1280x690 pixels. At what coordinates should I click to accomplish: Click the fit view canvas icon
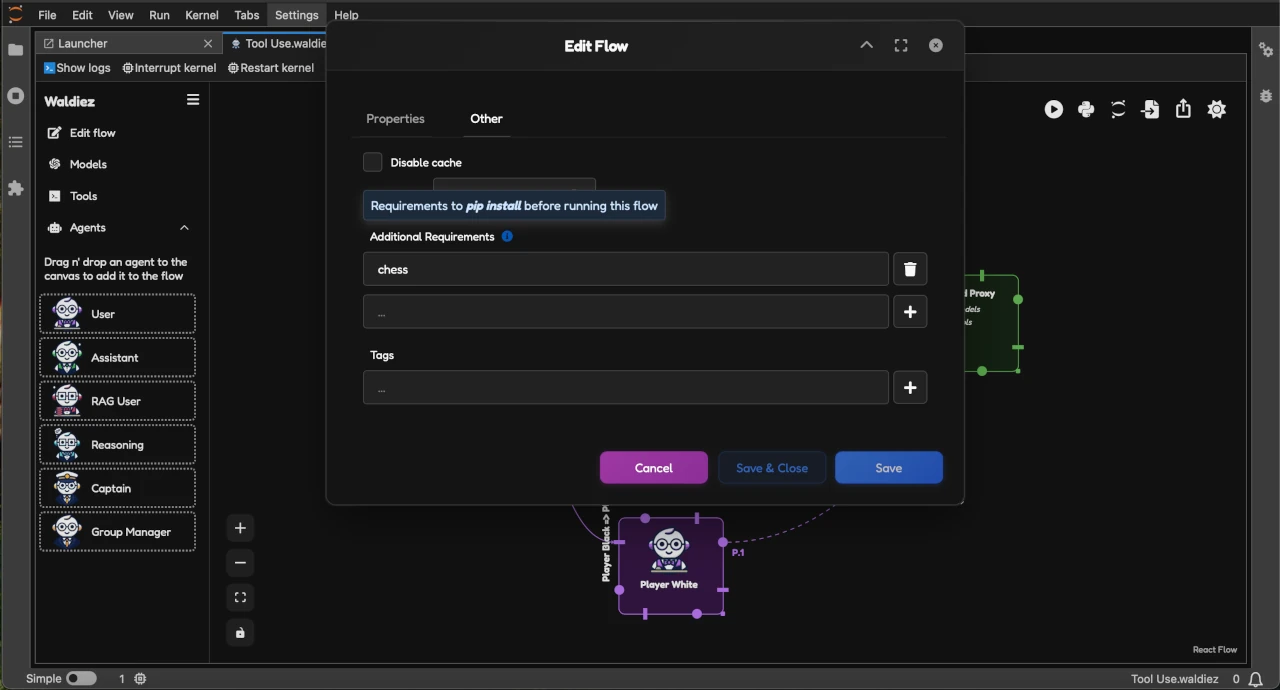240,598
